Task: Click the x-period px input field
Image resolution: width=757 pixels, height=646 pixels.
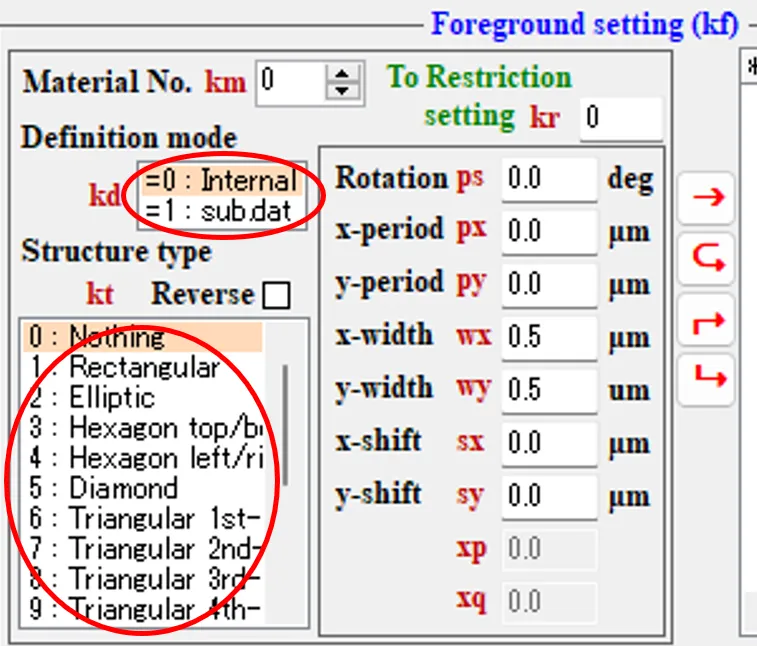Action: click(549, 232)
